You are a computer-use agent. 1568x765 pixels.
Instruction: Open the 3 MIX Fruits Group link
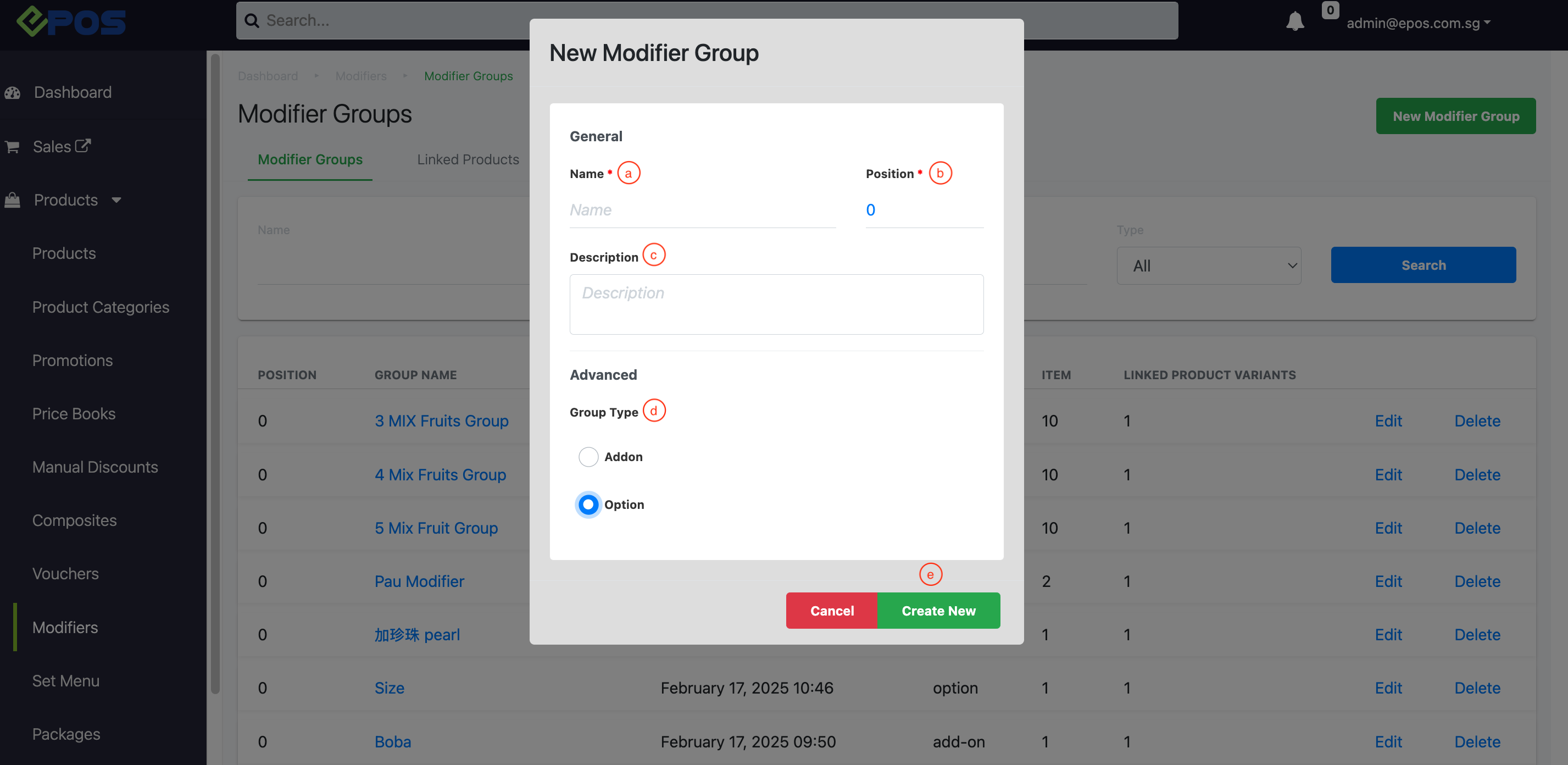click(x=441, y=421)
